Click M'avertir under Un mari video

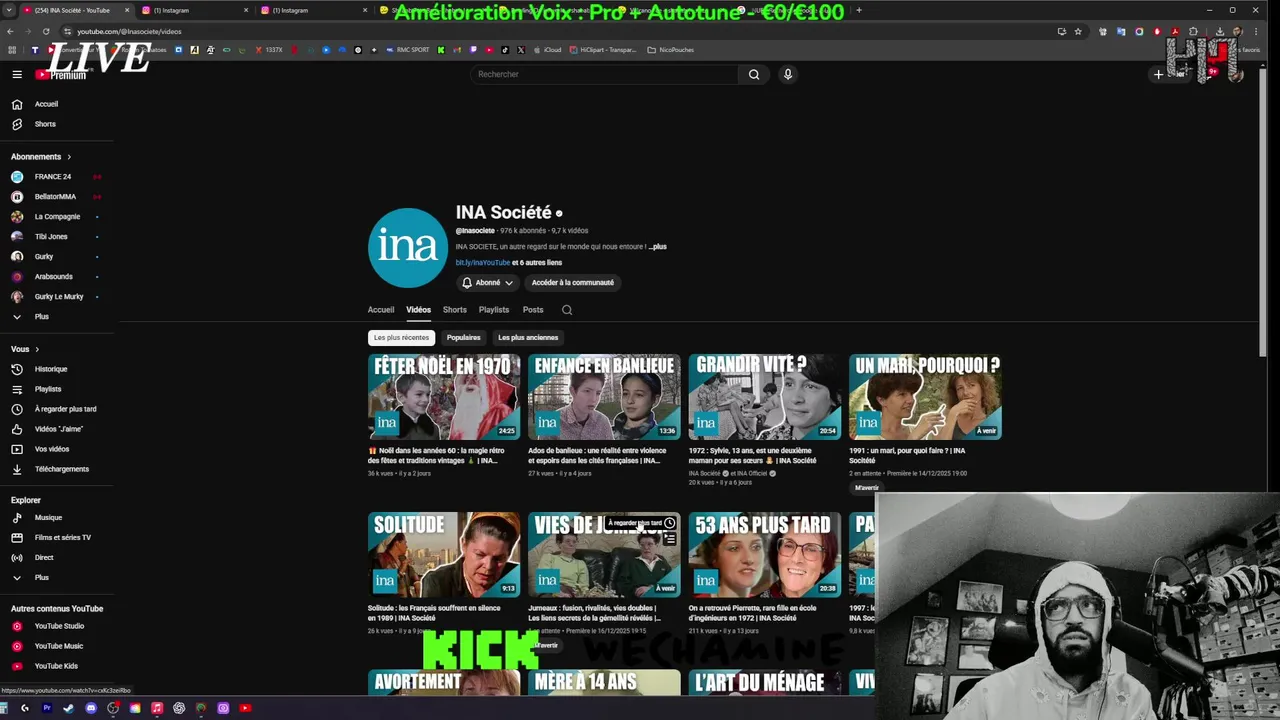pyautogui.click(x=867, y=488)
